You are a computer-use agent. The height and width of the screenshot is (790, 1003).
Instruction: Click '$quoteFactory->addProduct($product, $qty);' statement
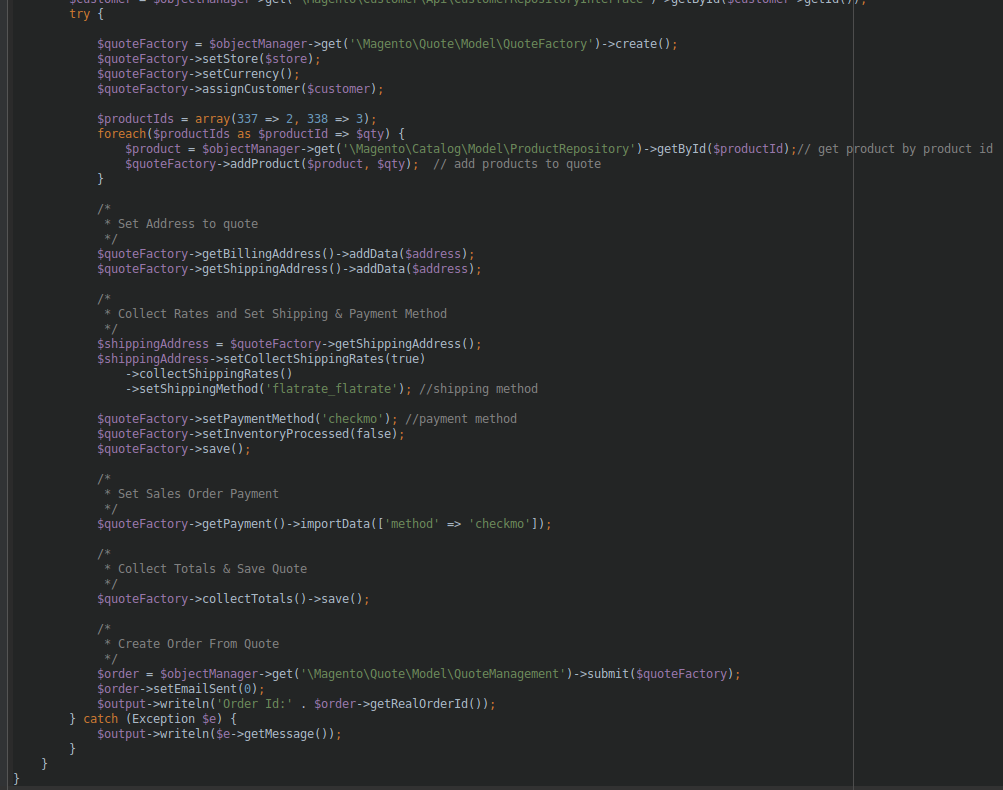click(272, 164)
